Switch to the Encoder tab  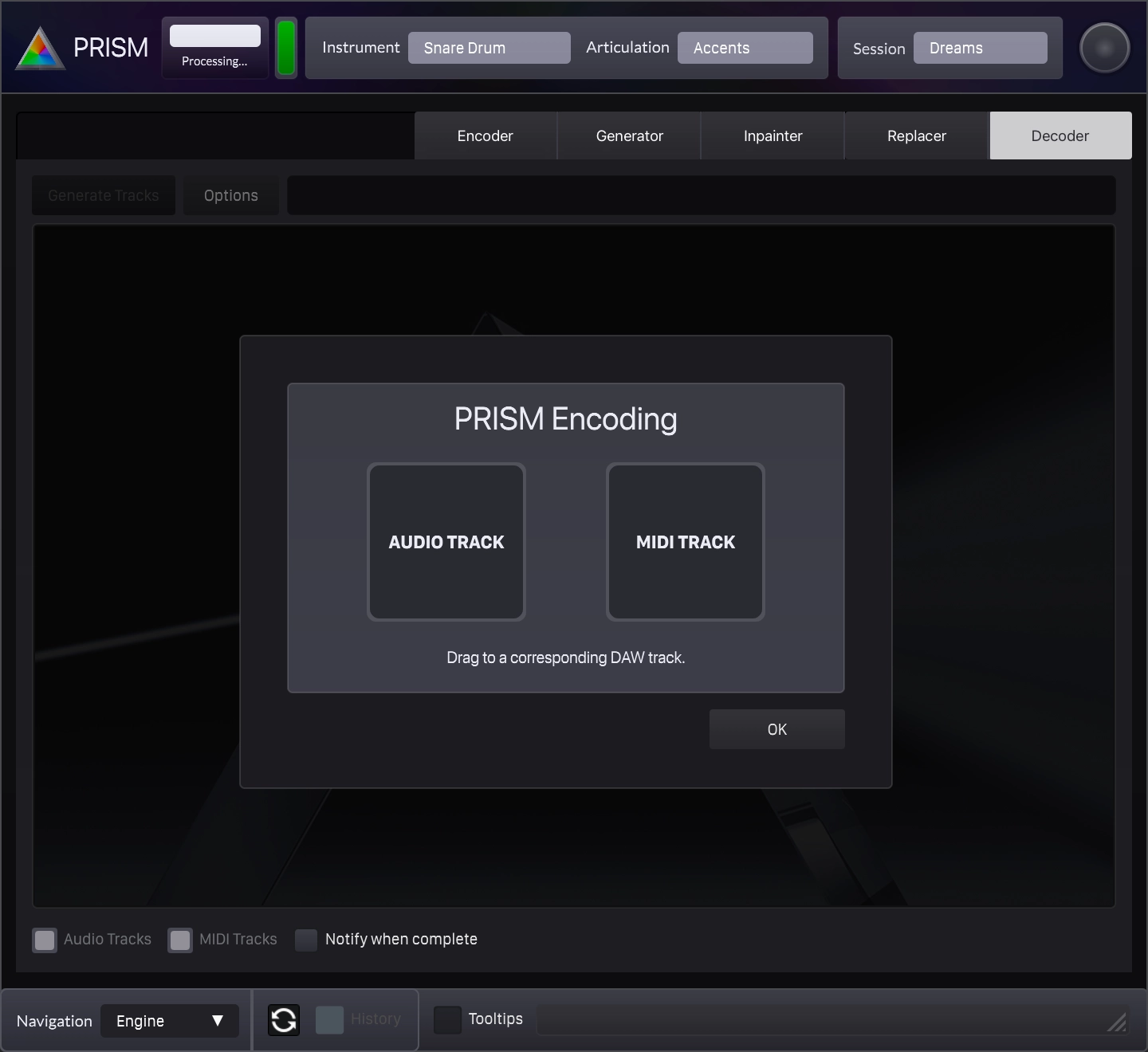[485, 136]
